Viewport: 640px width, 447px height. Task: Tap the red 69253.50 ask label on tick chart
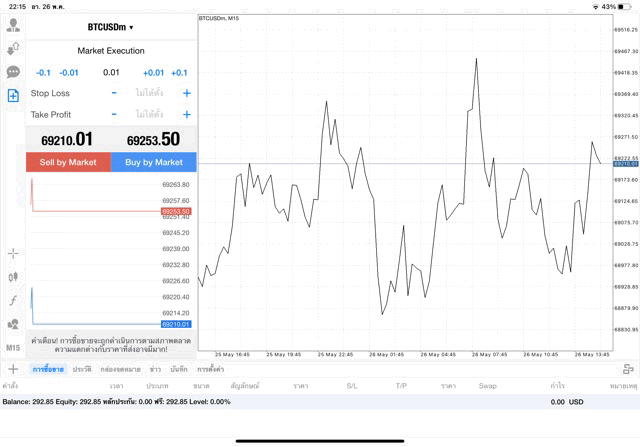(x=176, y=211)
